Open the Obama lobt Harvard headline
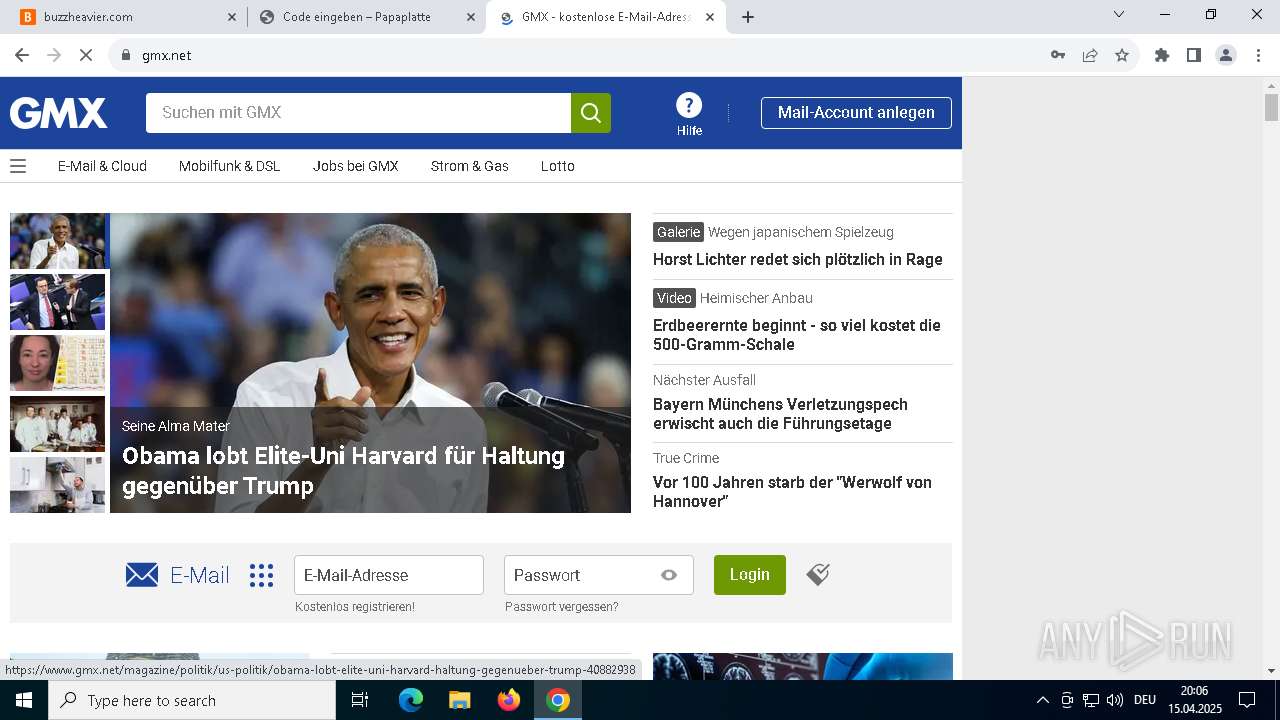 click(x=343, y=471)
